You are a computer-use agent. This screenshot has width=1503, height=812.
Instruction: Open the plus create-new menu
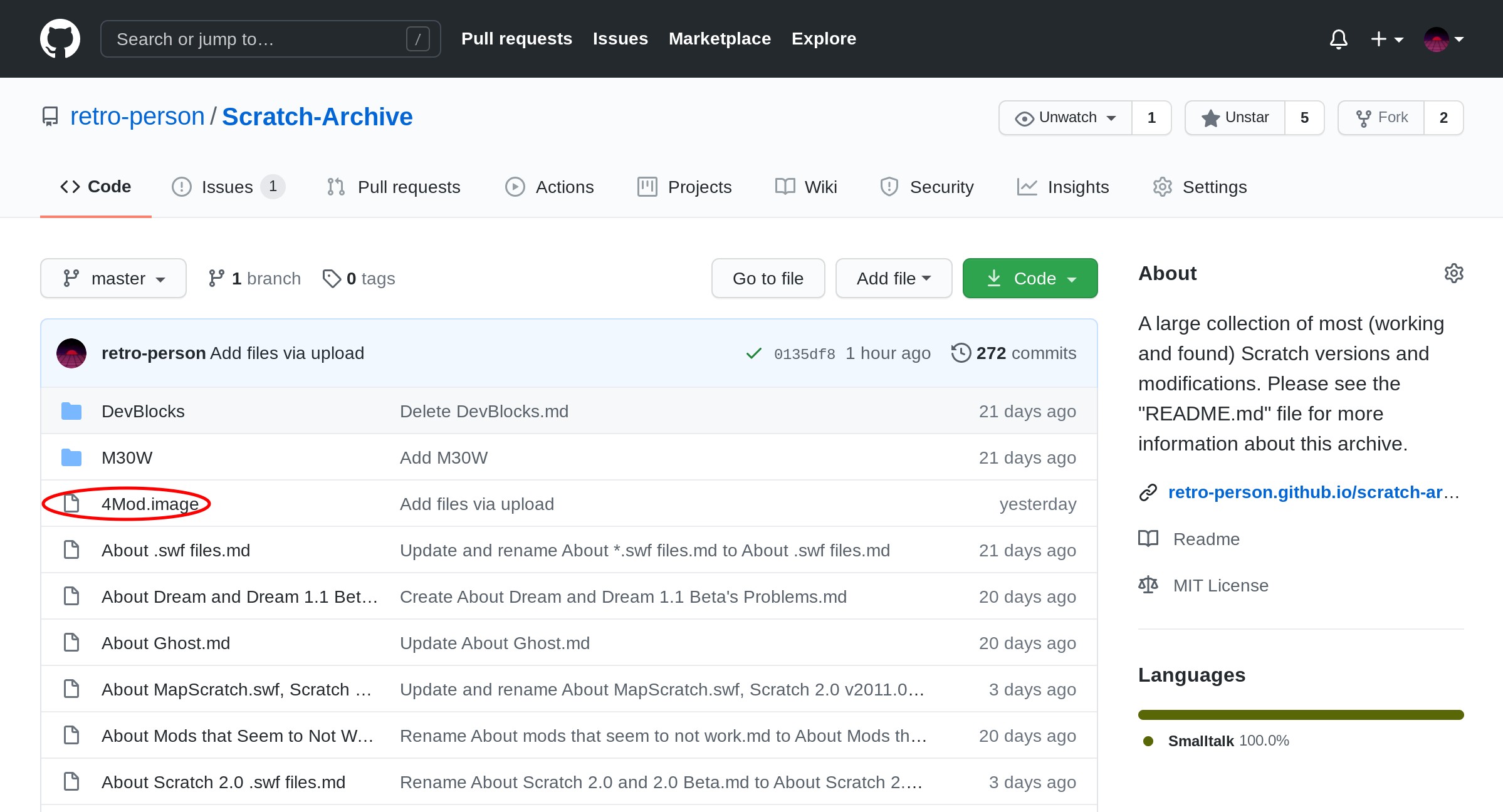coord(1386,39)
